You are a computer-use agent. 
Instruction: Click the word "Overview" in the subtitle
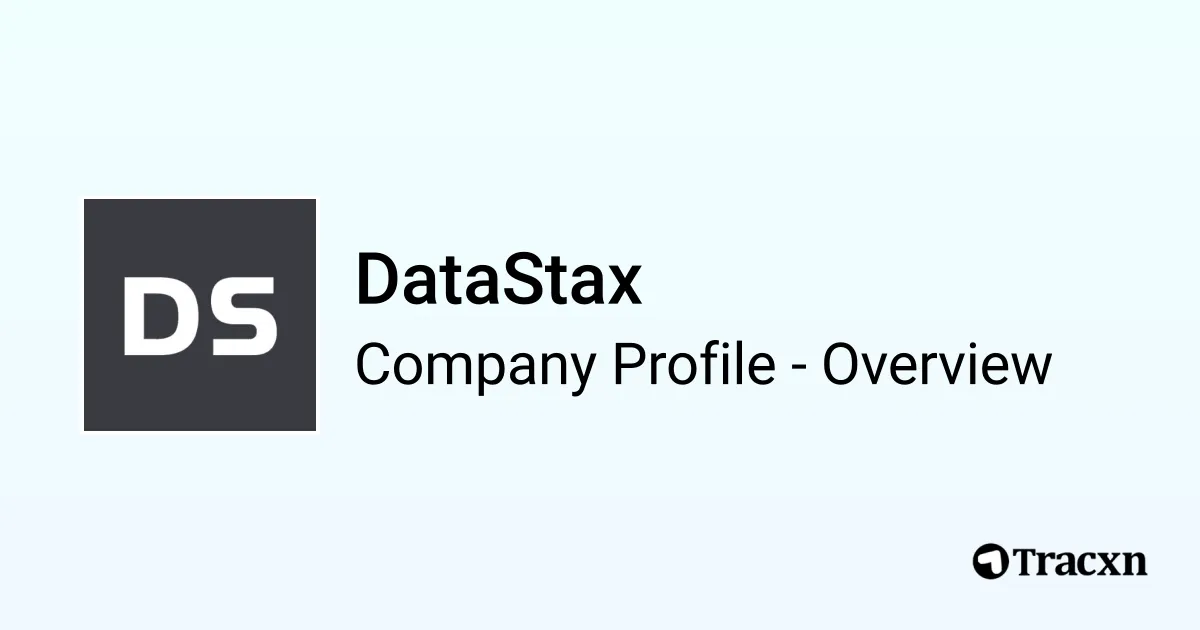937,365
